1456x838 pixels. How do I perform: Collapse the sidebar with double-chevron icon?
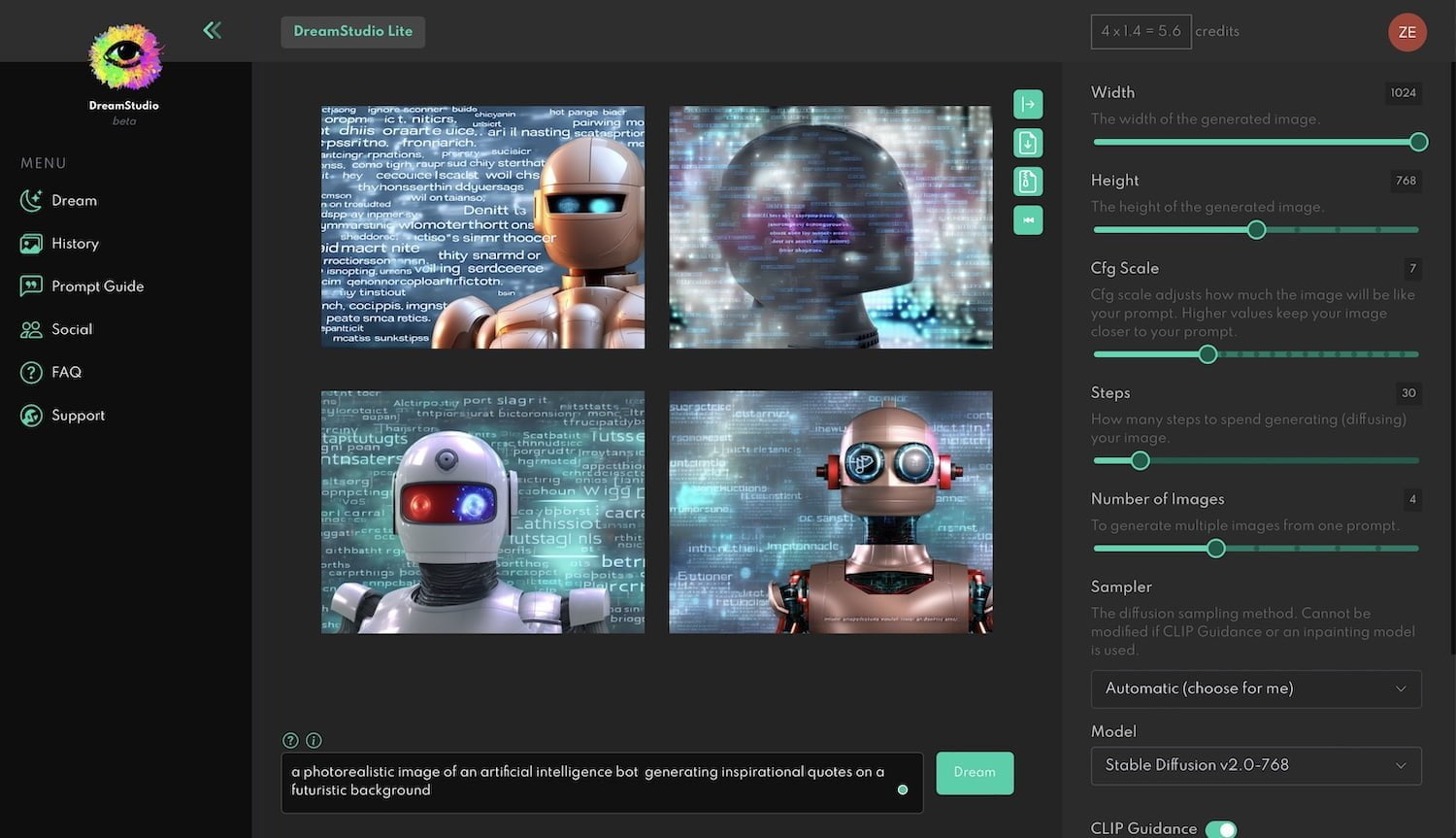(212, 30)
